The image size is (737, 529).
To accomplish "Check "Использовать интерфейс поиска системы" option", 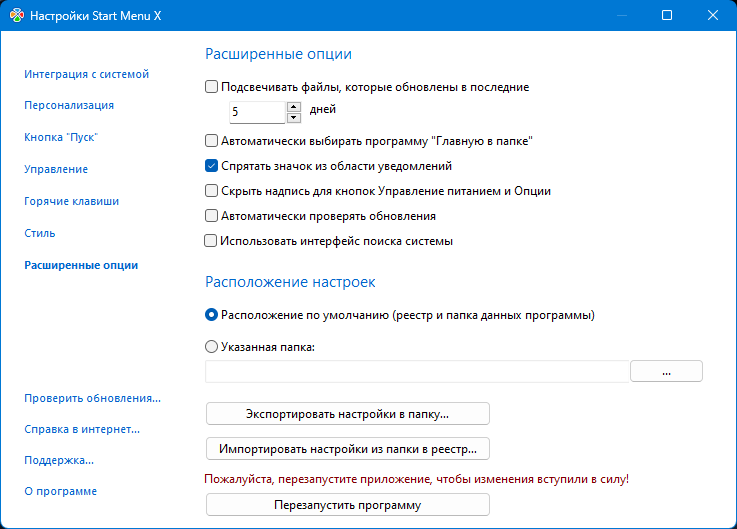I will [x=211, y=240].
